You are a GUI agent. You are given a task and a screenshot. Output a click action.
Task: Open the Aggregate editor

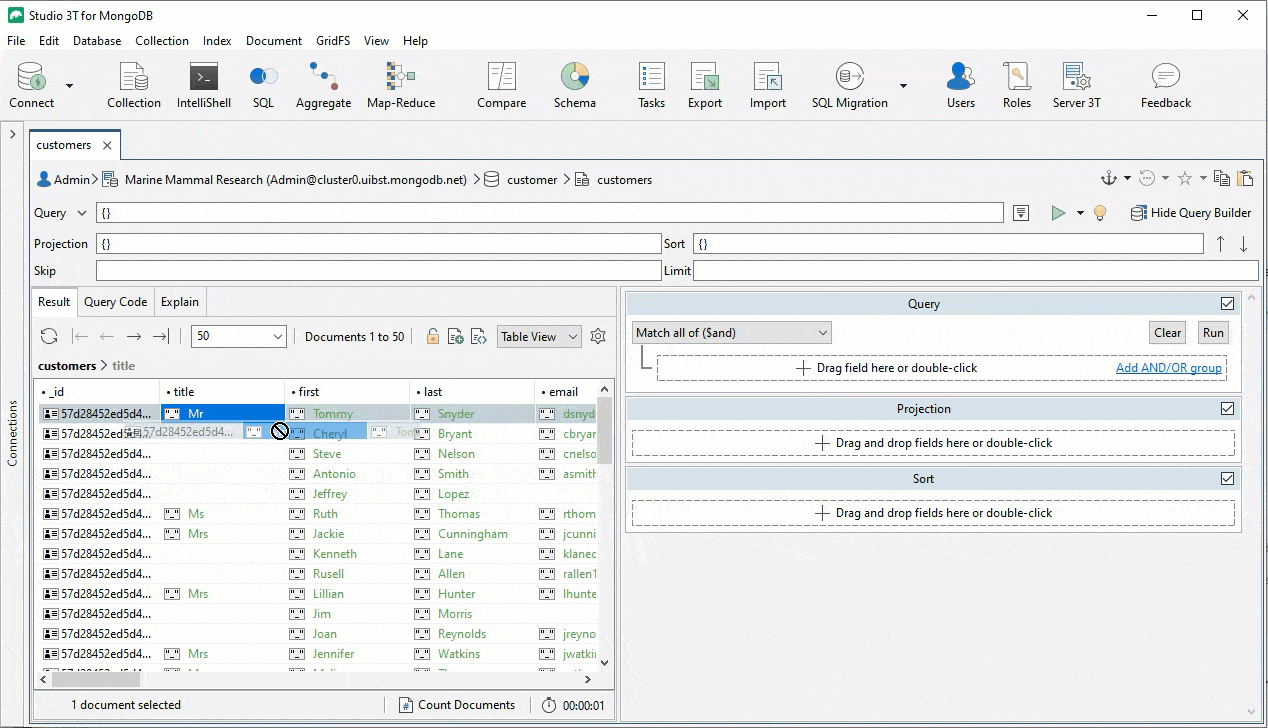click(x=324, y=85)
